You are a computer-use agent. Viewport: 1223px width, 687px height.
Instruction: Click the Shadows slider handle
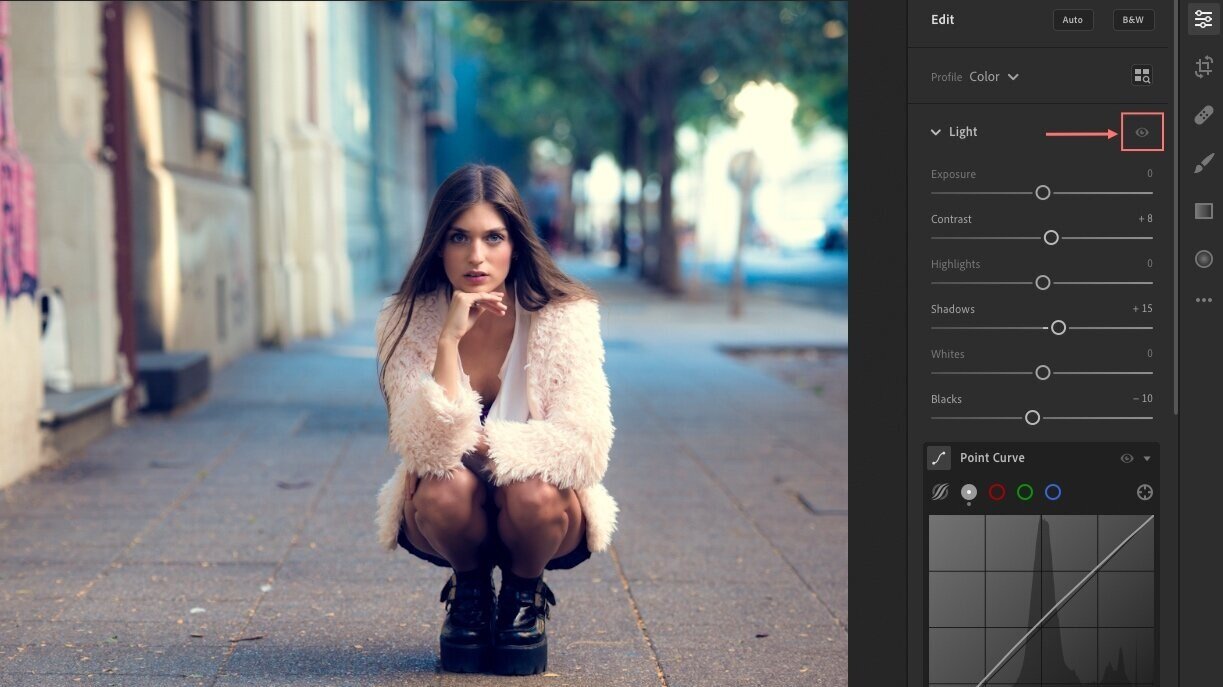point(1058,328)
